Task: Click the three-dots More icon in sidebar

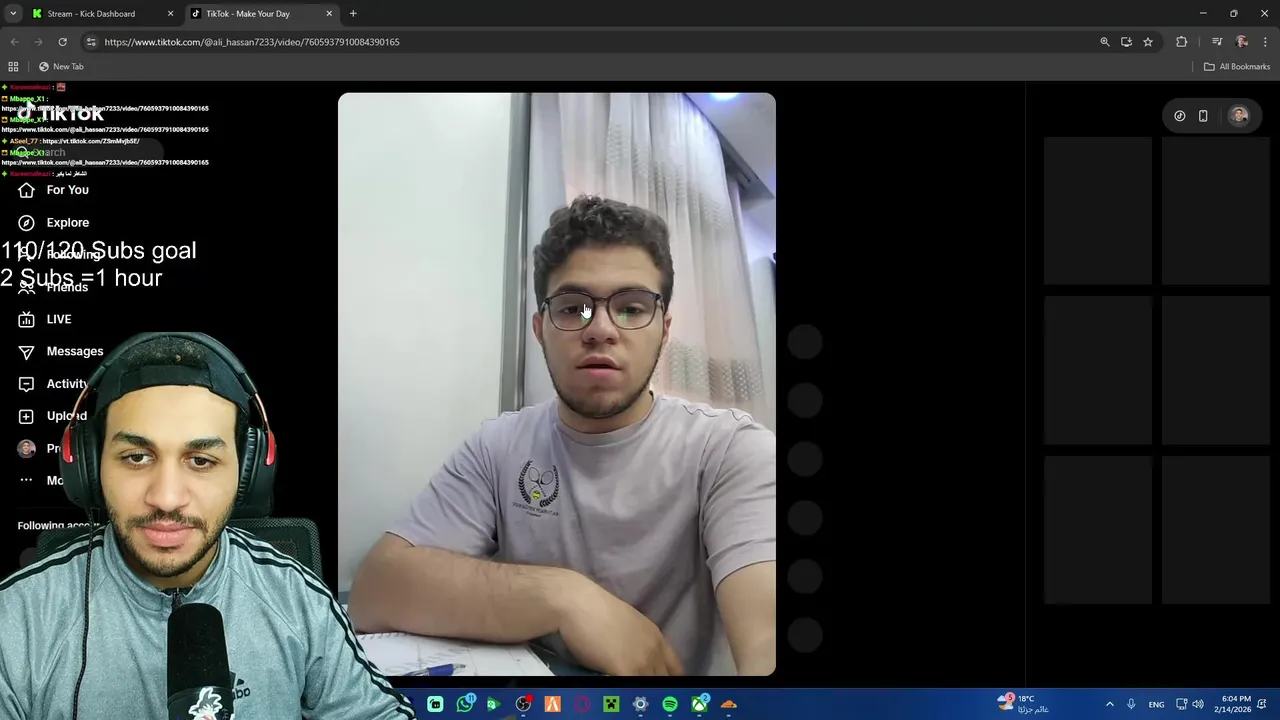Action: click(x=26, y=480)
